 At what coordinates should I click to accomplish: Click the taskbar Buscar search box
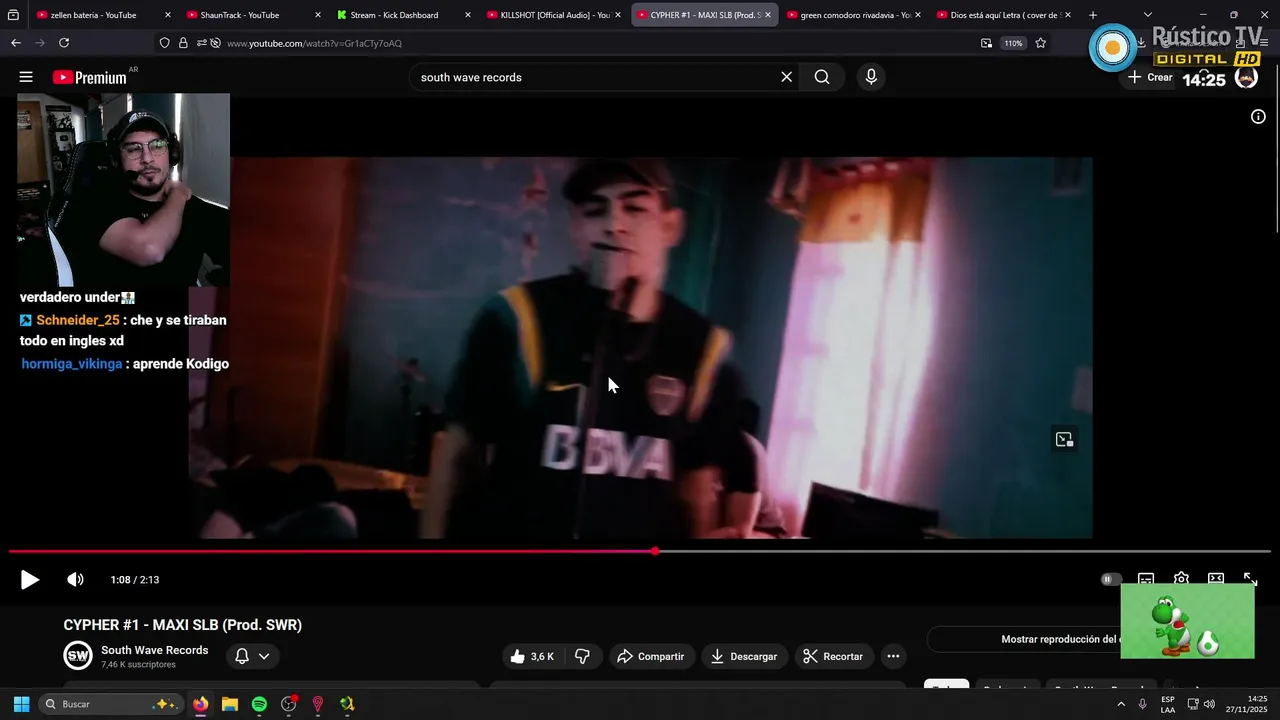111,704
